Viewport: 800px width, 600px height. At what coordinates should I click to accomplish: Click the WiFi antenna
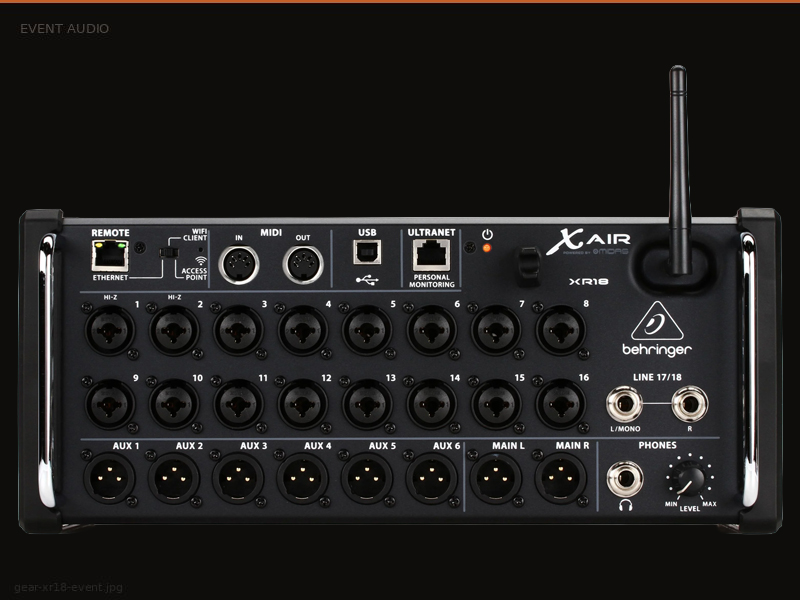(x=679, y=169)
